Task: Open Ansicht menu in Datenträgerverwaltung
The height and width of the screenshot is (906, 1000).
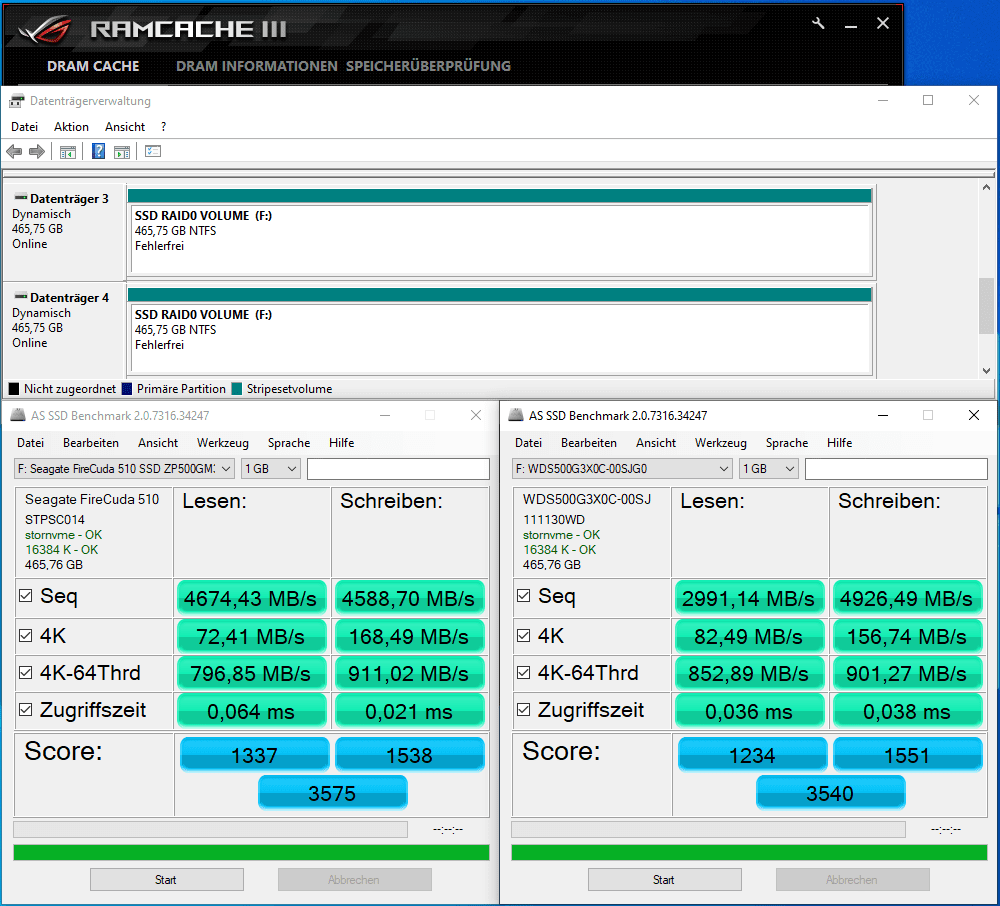Action: point(125,127)
